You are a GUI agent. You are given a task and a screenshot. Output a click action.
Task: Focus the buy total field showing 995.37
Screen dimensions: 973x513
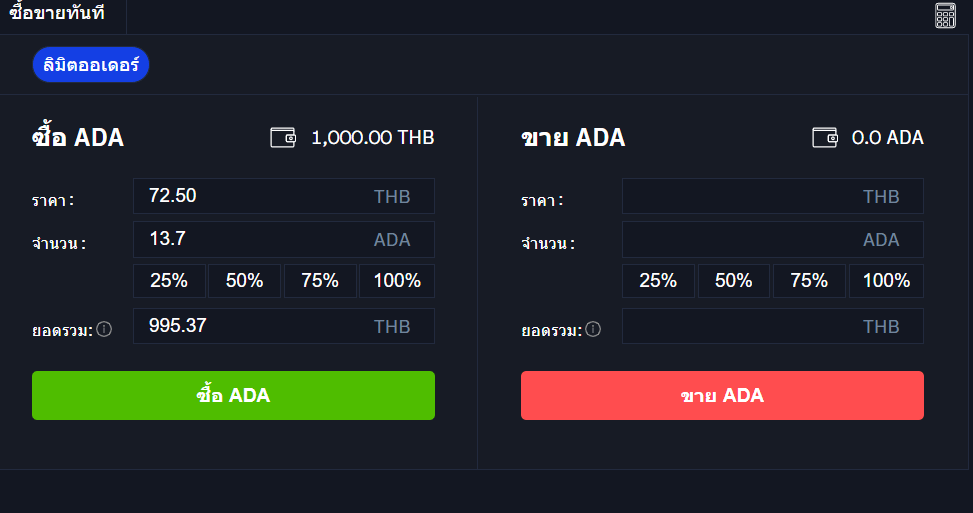tap(284, 326)
